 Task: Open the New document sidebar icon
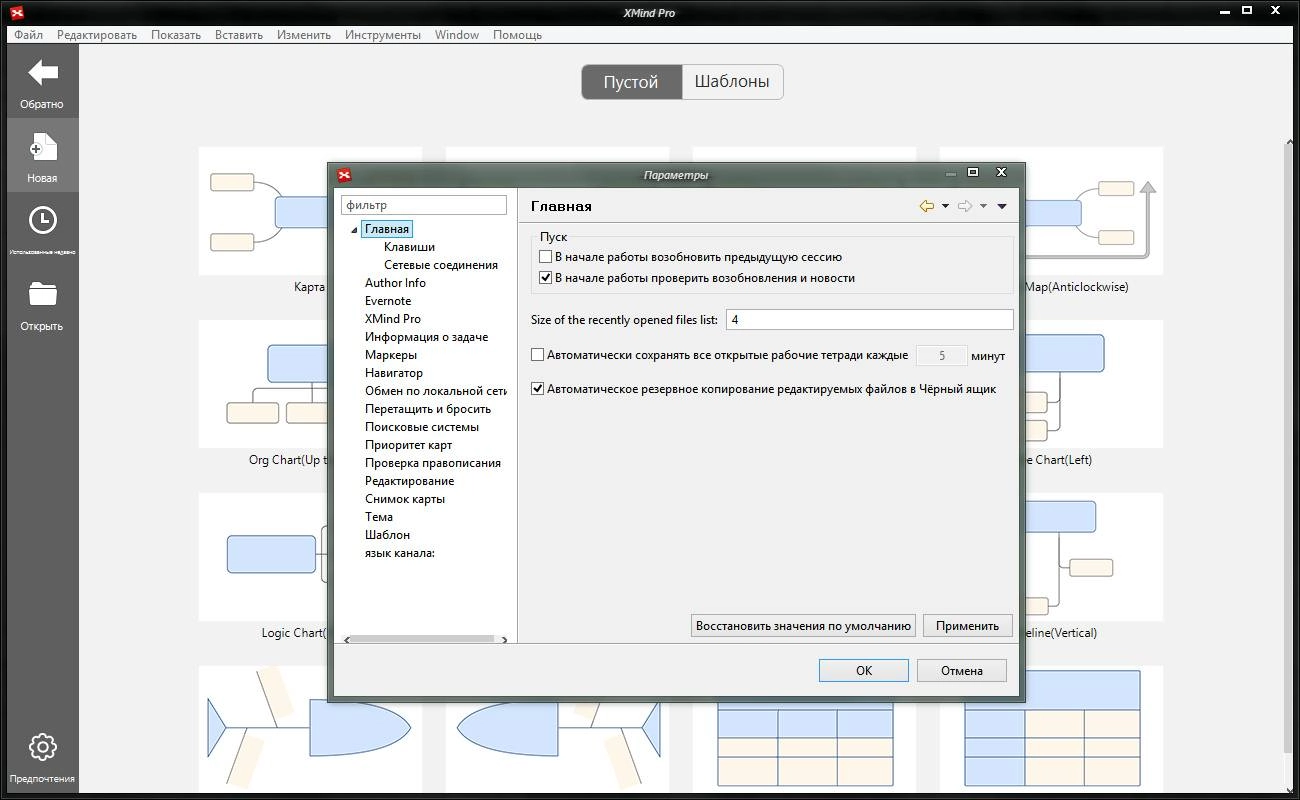pyautogui.click(x=42, y=147)
